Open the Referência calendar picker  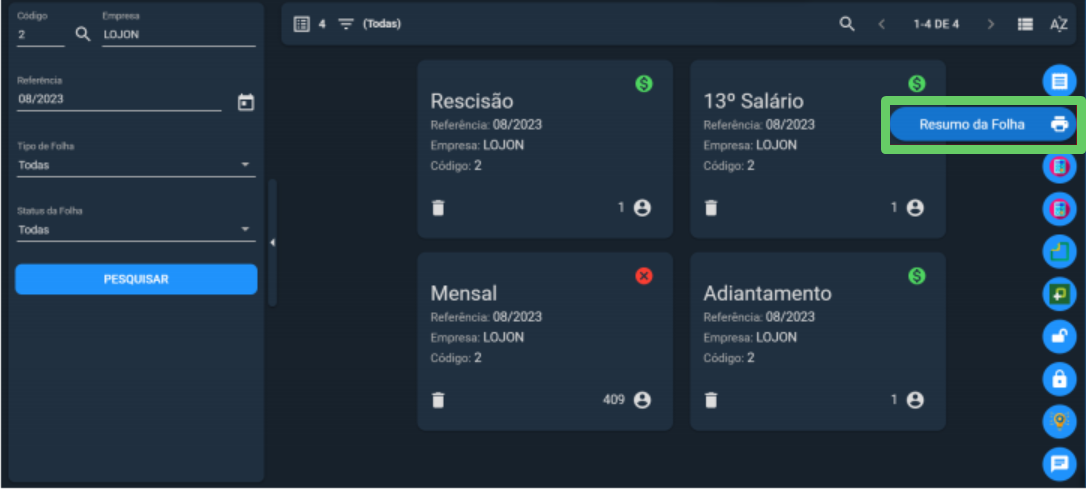point(246,103)
